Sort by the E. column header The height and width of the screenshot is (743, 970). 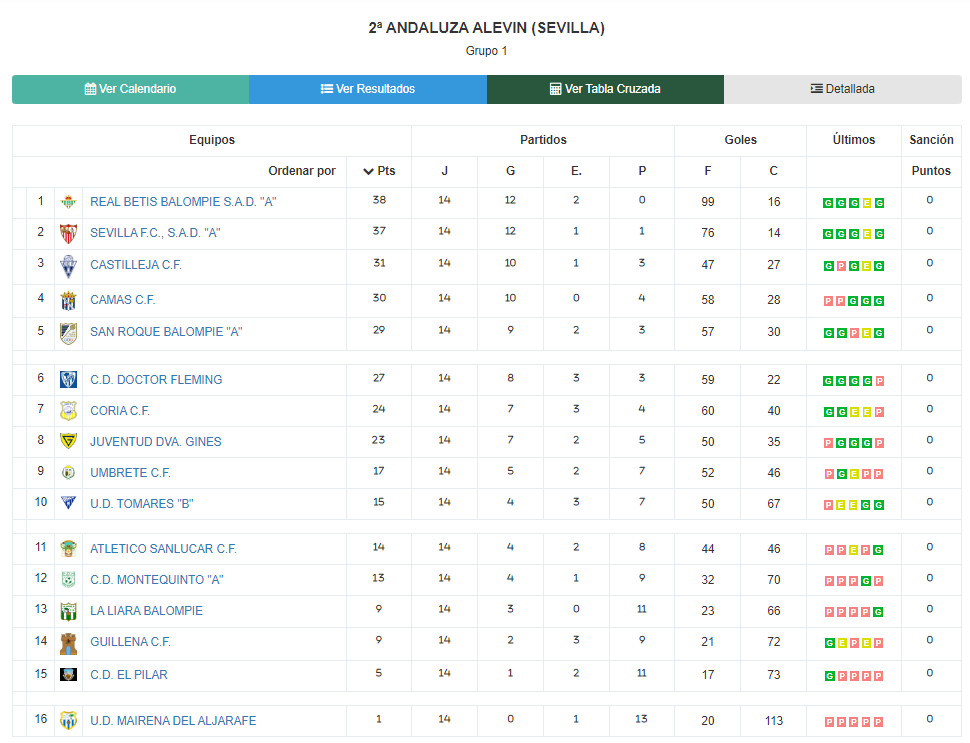coord(576,171)
